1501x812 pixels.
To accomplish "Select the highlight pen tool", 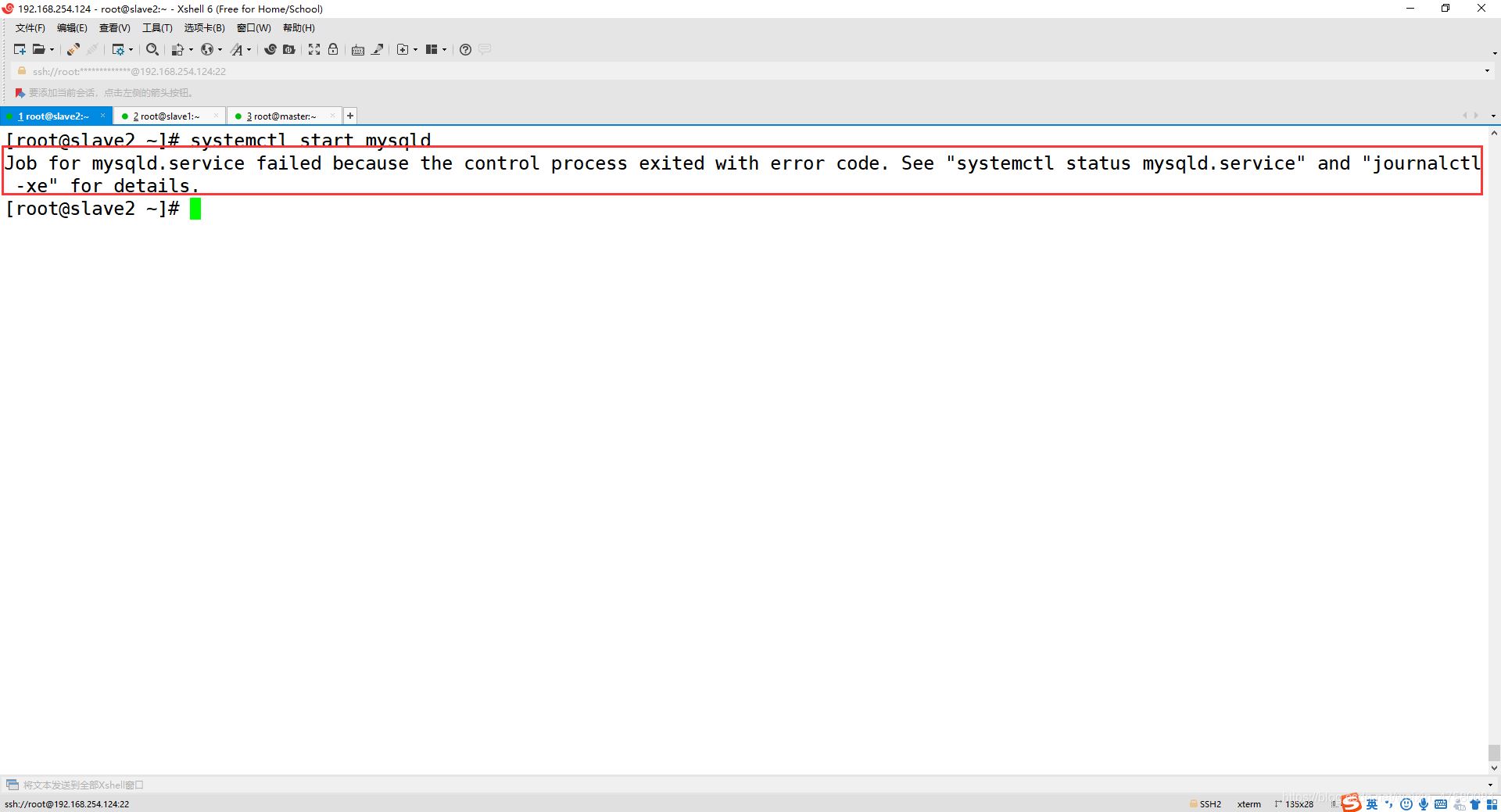I will [x=378, y=49].
